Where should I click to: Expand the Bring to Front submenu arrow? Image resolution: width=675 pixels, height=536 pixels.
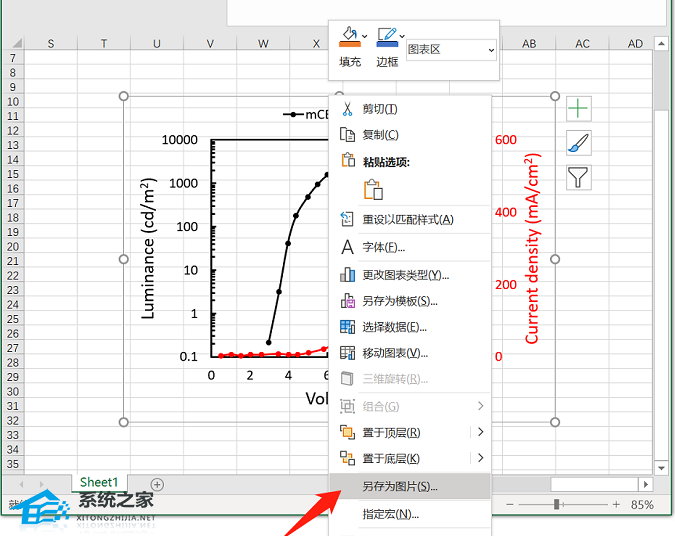pyautogui.click(x=480, y=431)
